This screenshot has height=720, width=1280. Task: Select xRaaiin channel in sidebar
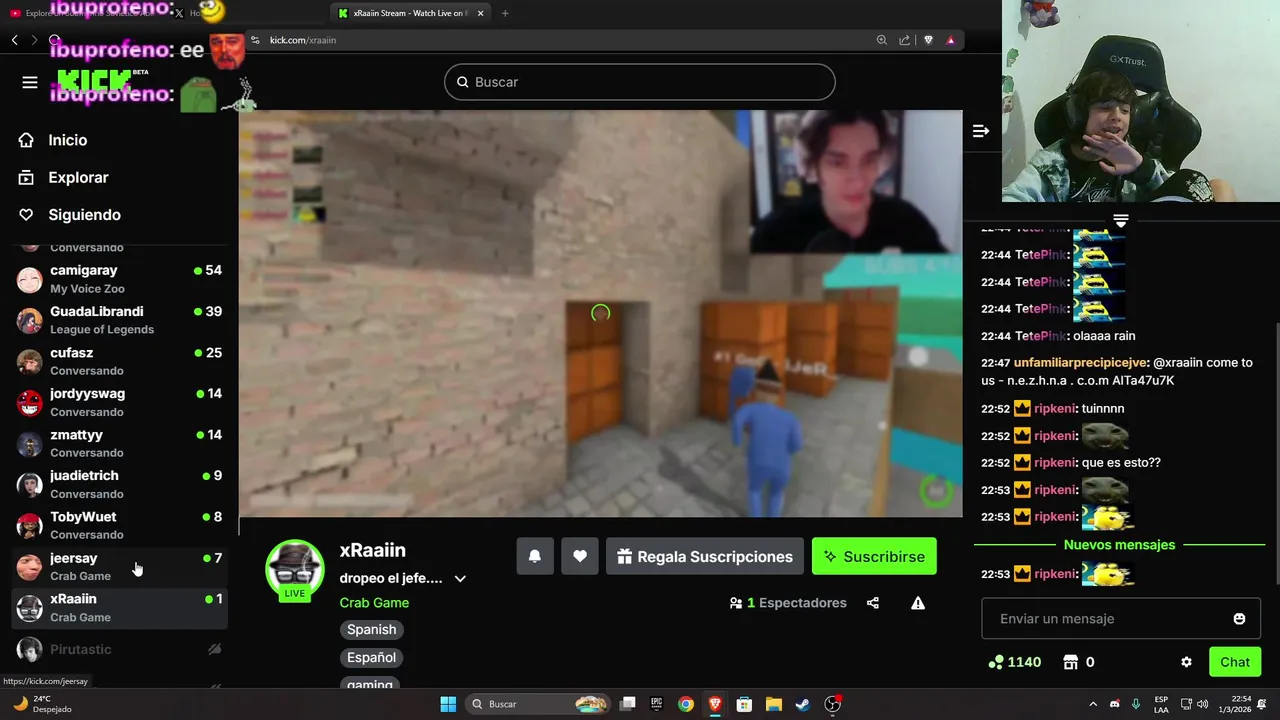[x=120, y=608]
